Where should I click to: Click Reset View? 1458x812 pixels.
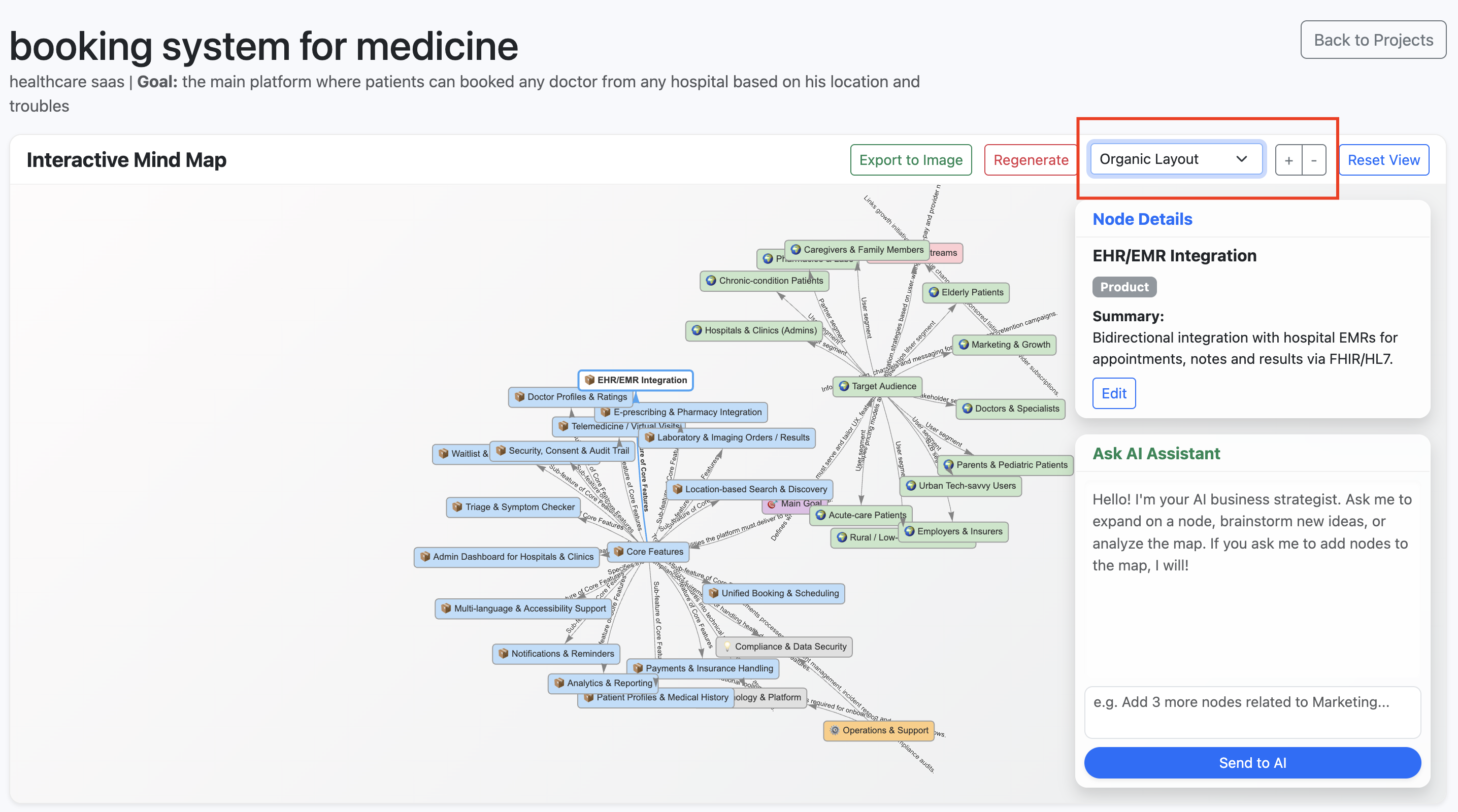[1383, 160]
